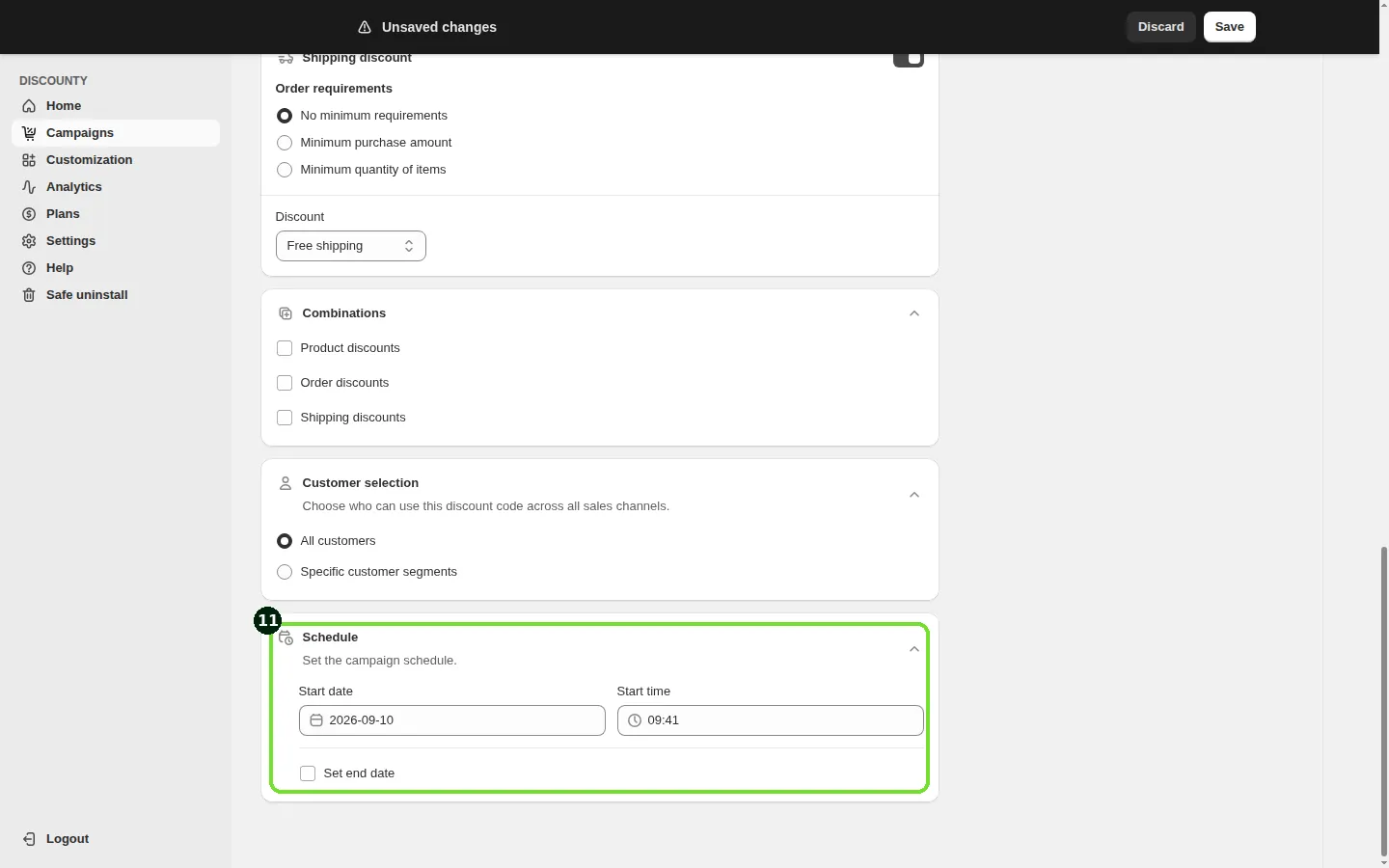Viewport: 1389px width, 868px height.
Task: Open Safe uninstall from sidebar
Action: pos(116,295)
